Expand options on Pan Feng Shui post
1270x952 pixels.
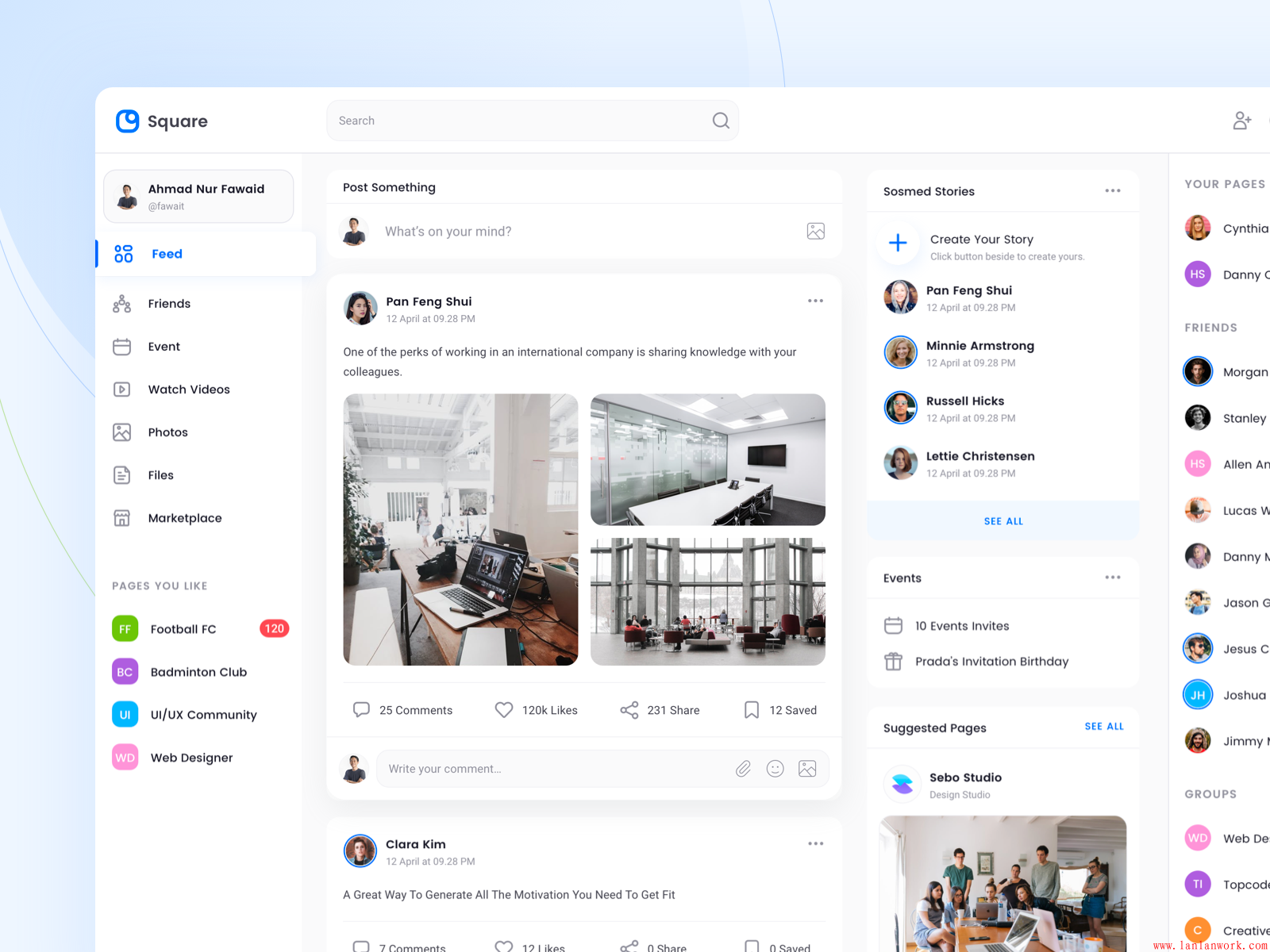click(x=815, y=301)
